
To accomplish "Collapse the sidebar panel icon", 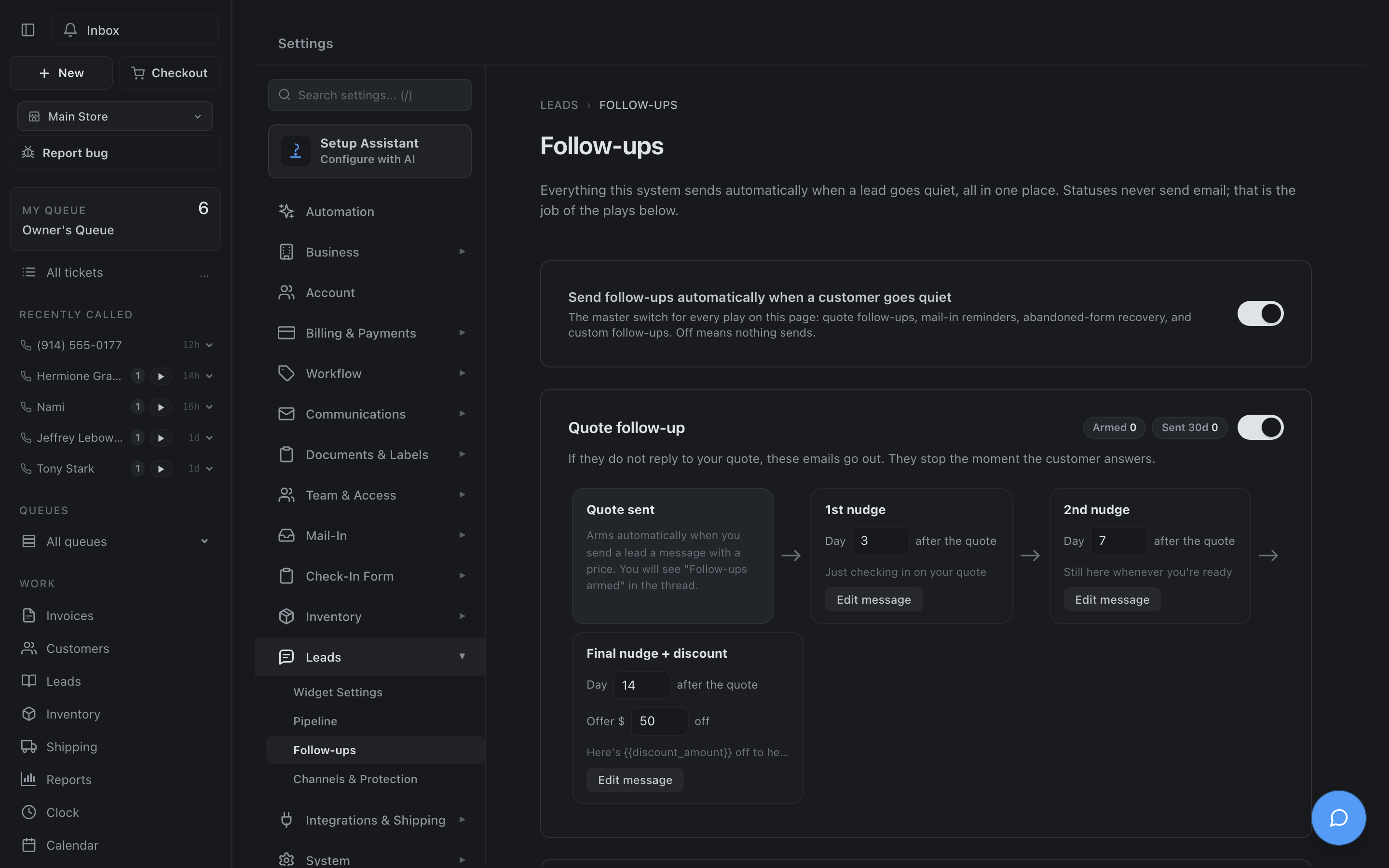I will tap(27, 30).
